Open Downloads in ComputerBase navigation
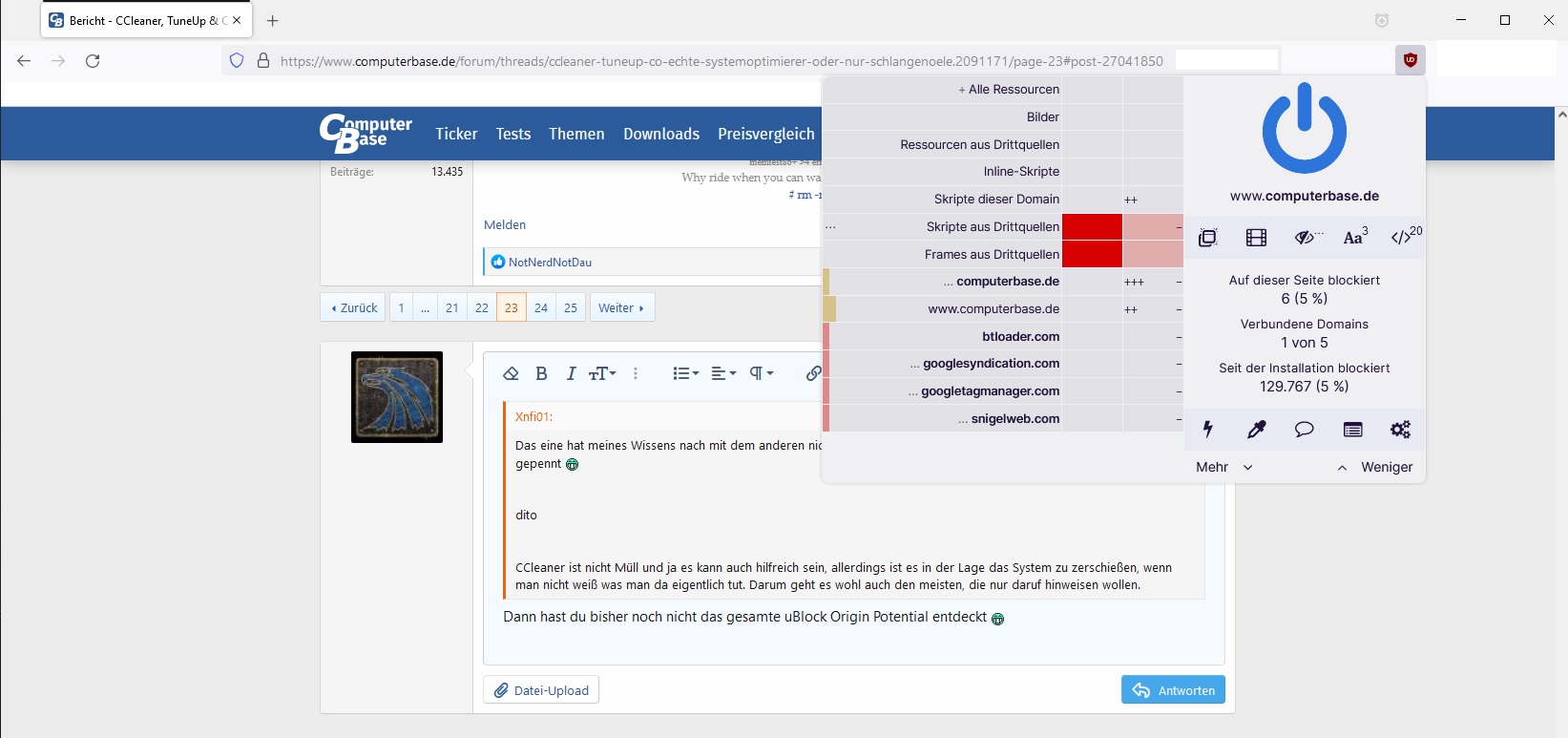Image resolution: width=1568 pixels, height=738 pixels. point(661,134)
